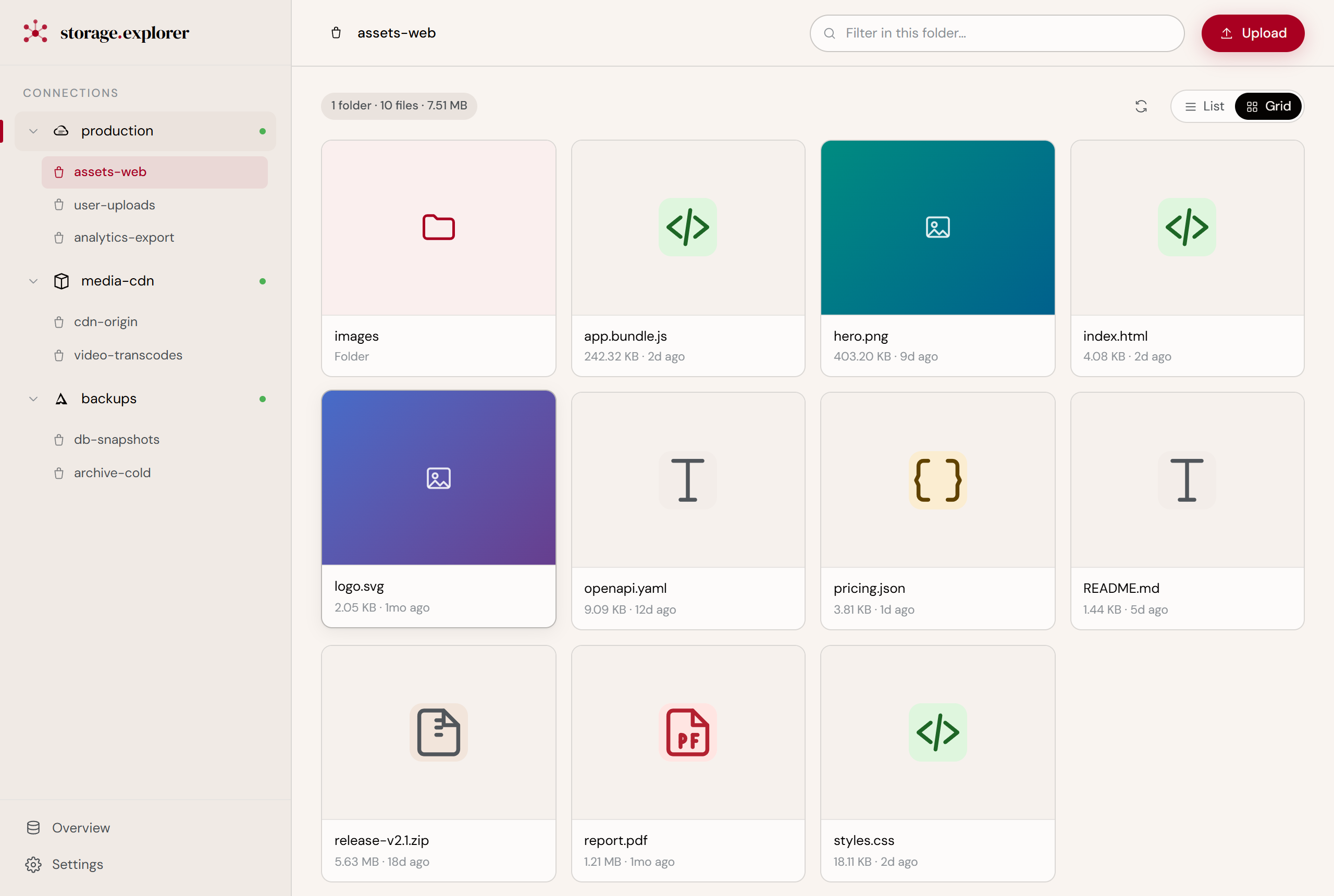This screenshot has width=1334, height=896.
Task: Click the code icon on styles.css card
Action: click(937, 732)
